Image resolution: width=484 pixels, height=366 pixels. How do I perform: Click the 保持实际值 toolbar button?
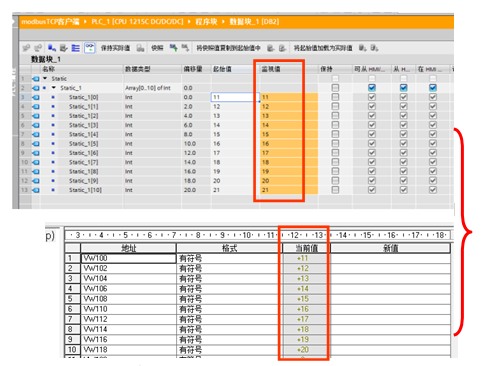coord(115,48)
